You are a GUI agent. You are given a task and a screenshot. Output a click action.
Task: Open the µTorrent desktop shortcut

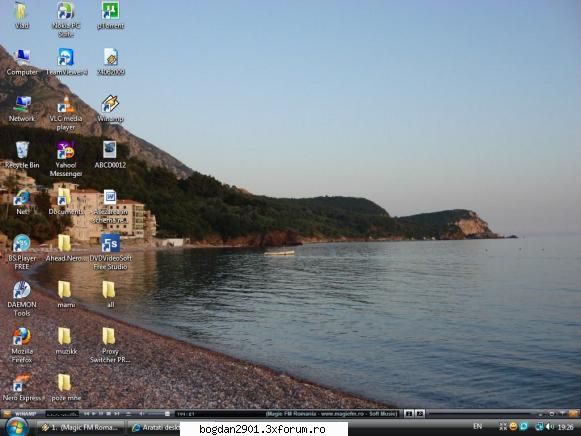click(110, 15)
